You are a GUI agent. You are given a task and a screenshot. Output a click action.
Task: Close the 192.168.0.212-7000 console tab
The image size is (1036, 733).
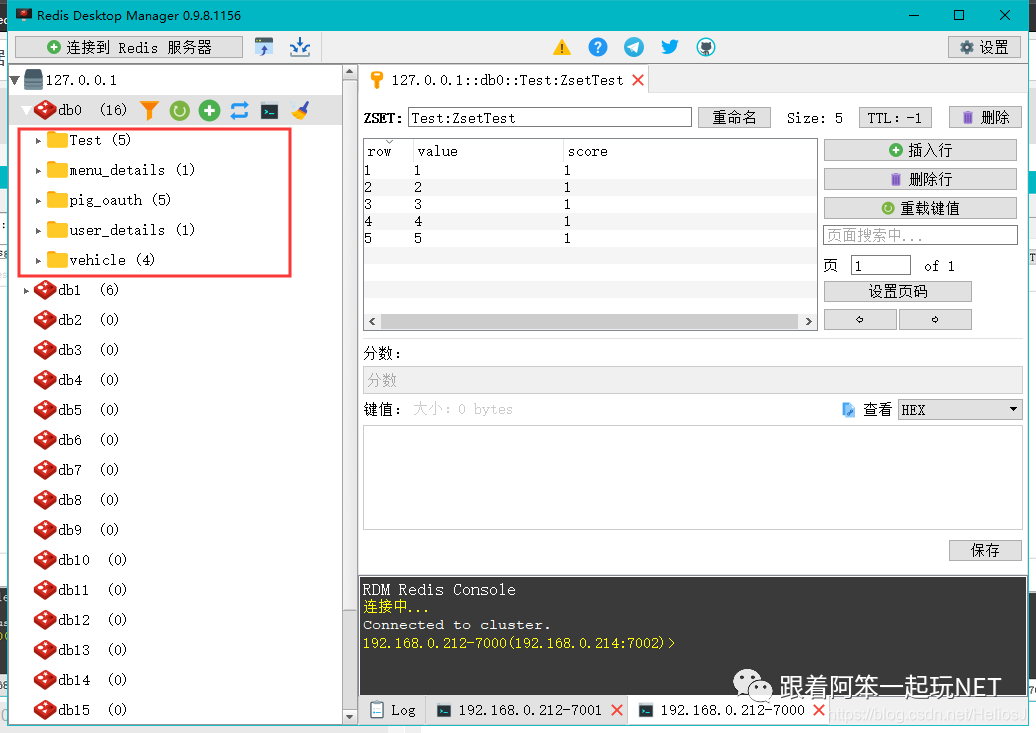[x=819, y=710]
